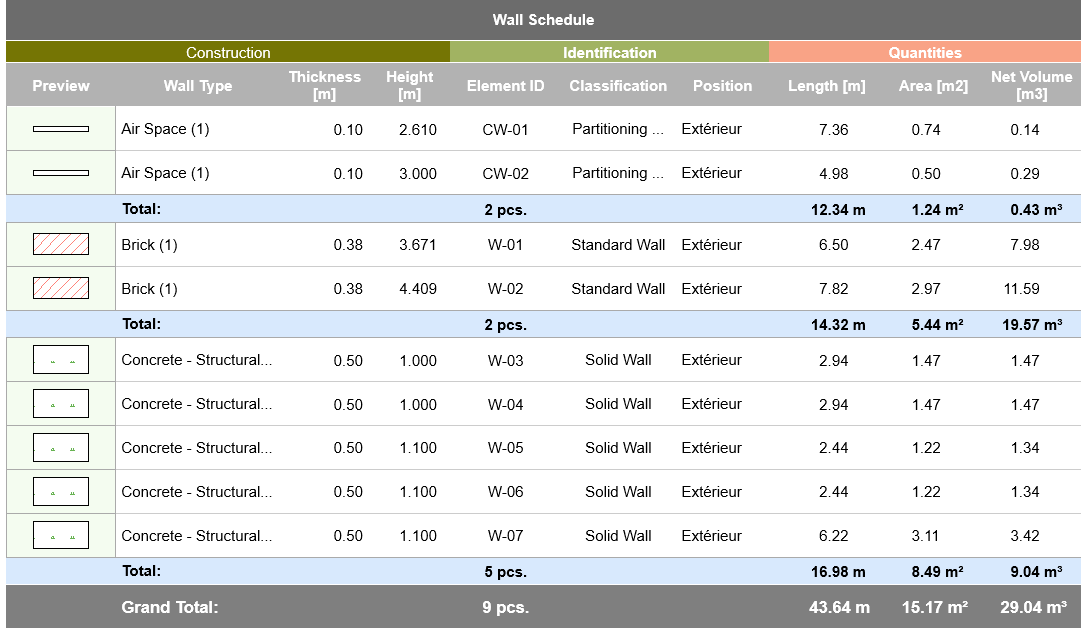Viewport: 1086px width, 630px height.
Task: Select the Air Space wall preview swatch for CW-01
Action: tap(60, 128)
